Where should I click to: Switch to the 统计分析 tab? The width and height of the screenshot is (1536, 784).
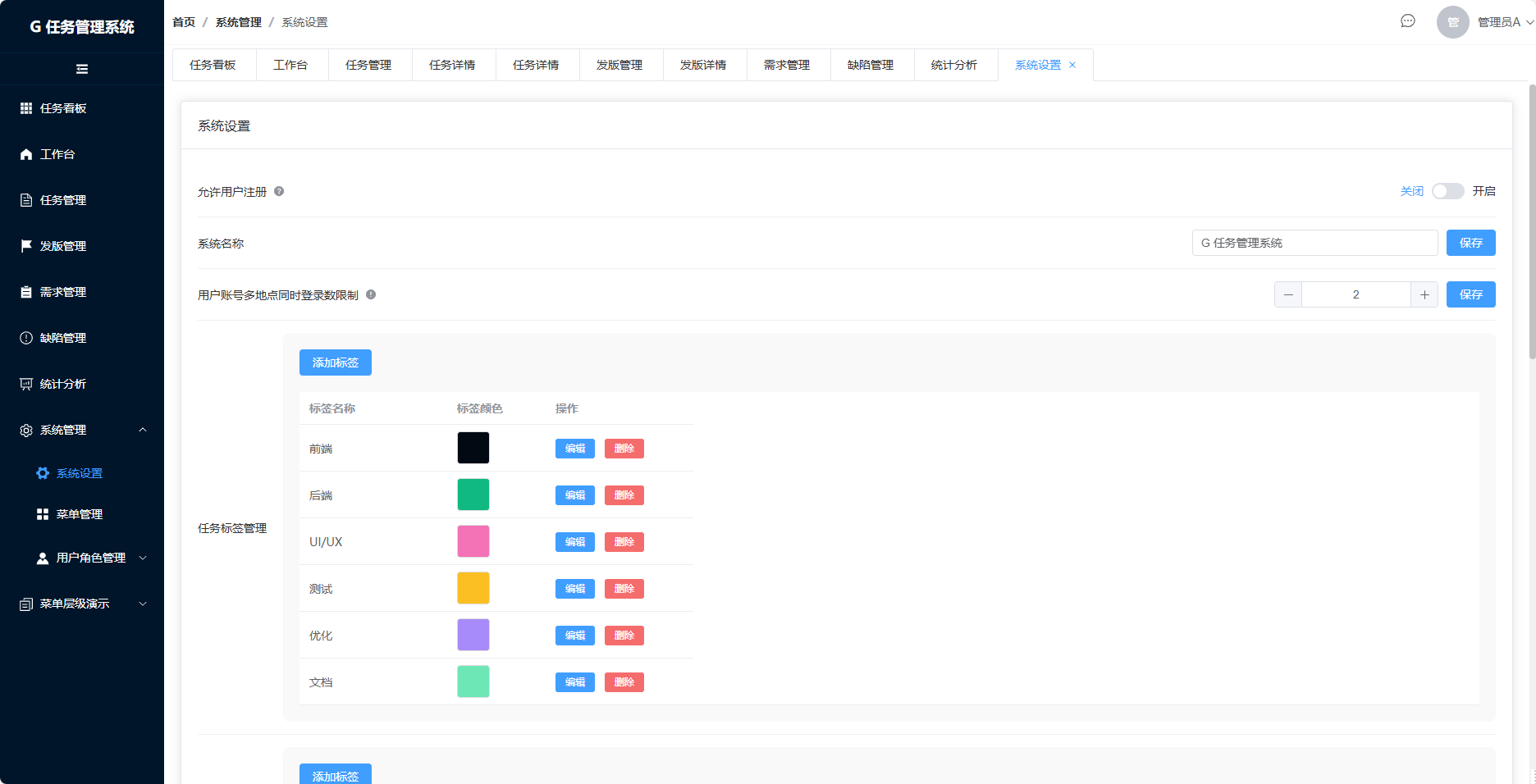(x=954, y=65)
